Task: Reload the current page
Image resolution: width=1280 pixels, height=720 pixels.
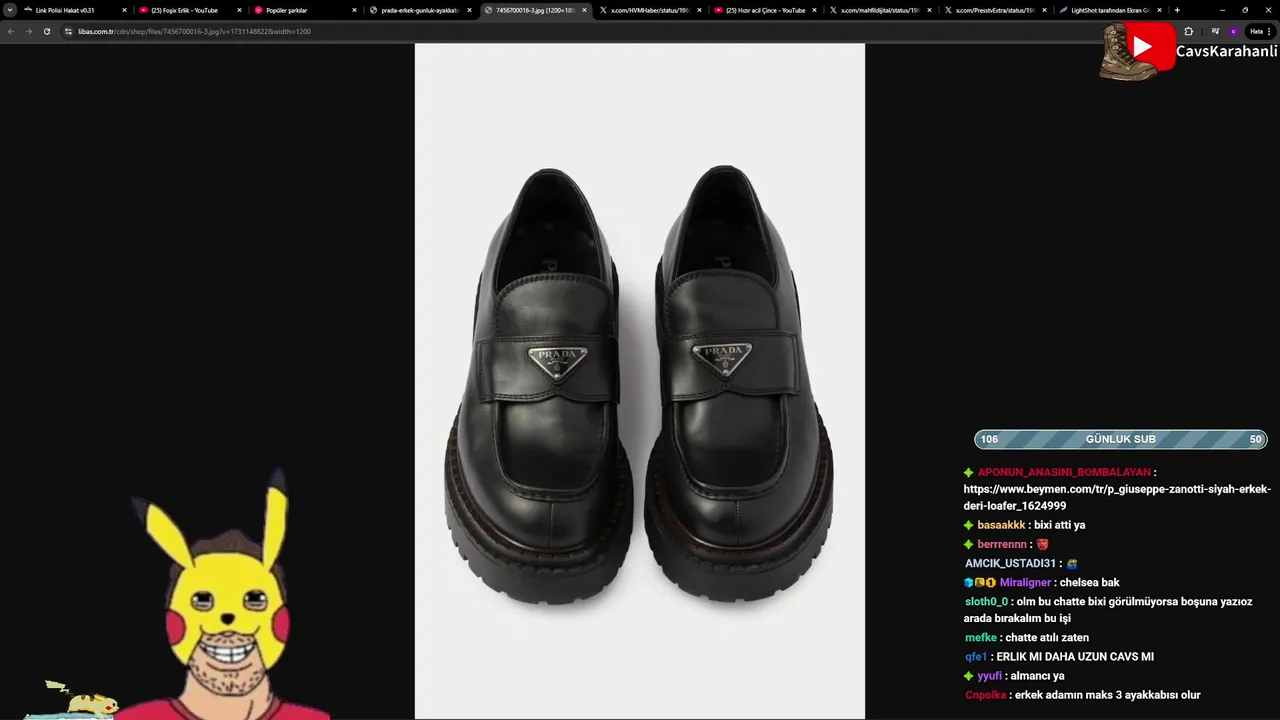Action: tap(46, 31)
